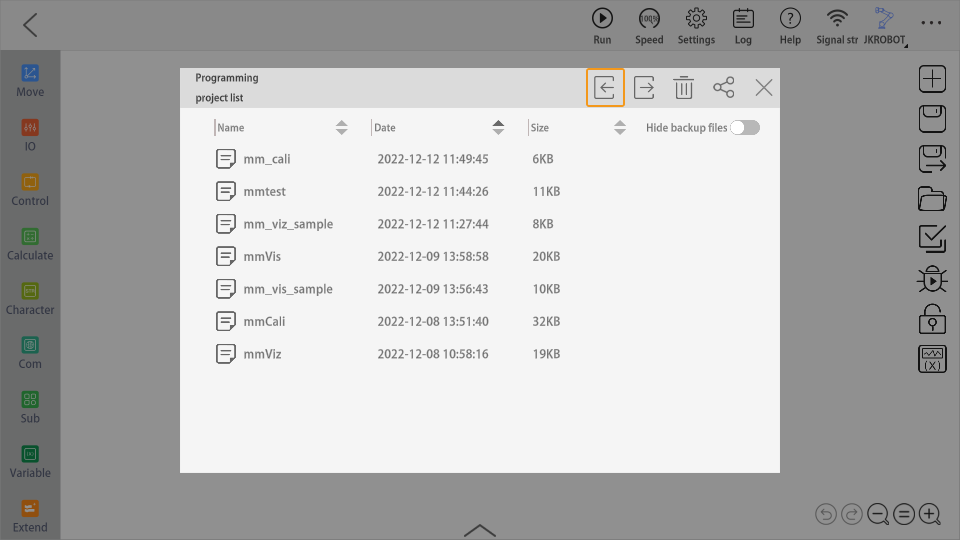Sort project list by Name

pyautogui.click(x=342, y=128)
